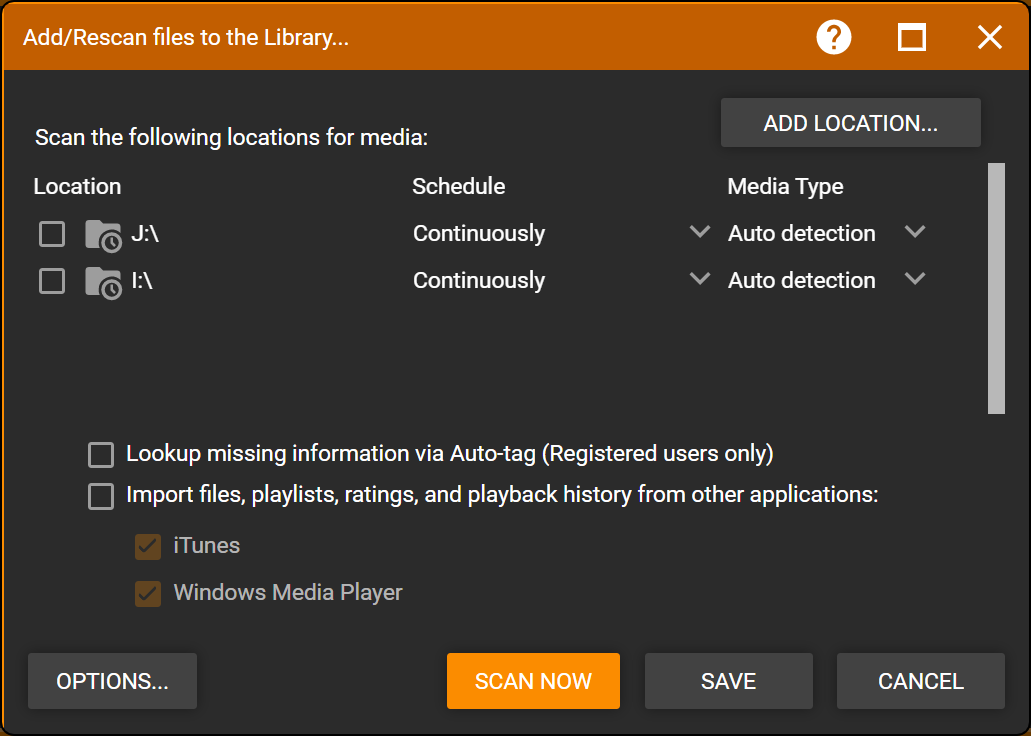Expand Media Type dropdown for J:\
The image size is (1031, 736).
pos(914,232)
